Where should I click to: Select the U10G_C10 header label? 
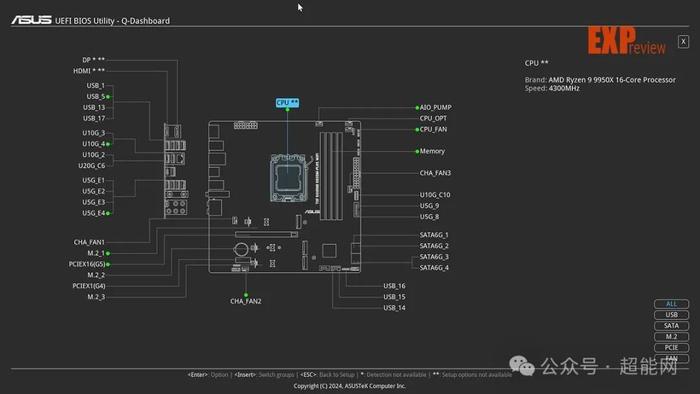(435, 195)
